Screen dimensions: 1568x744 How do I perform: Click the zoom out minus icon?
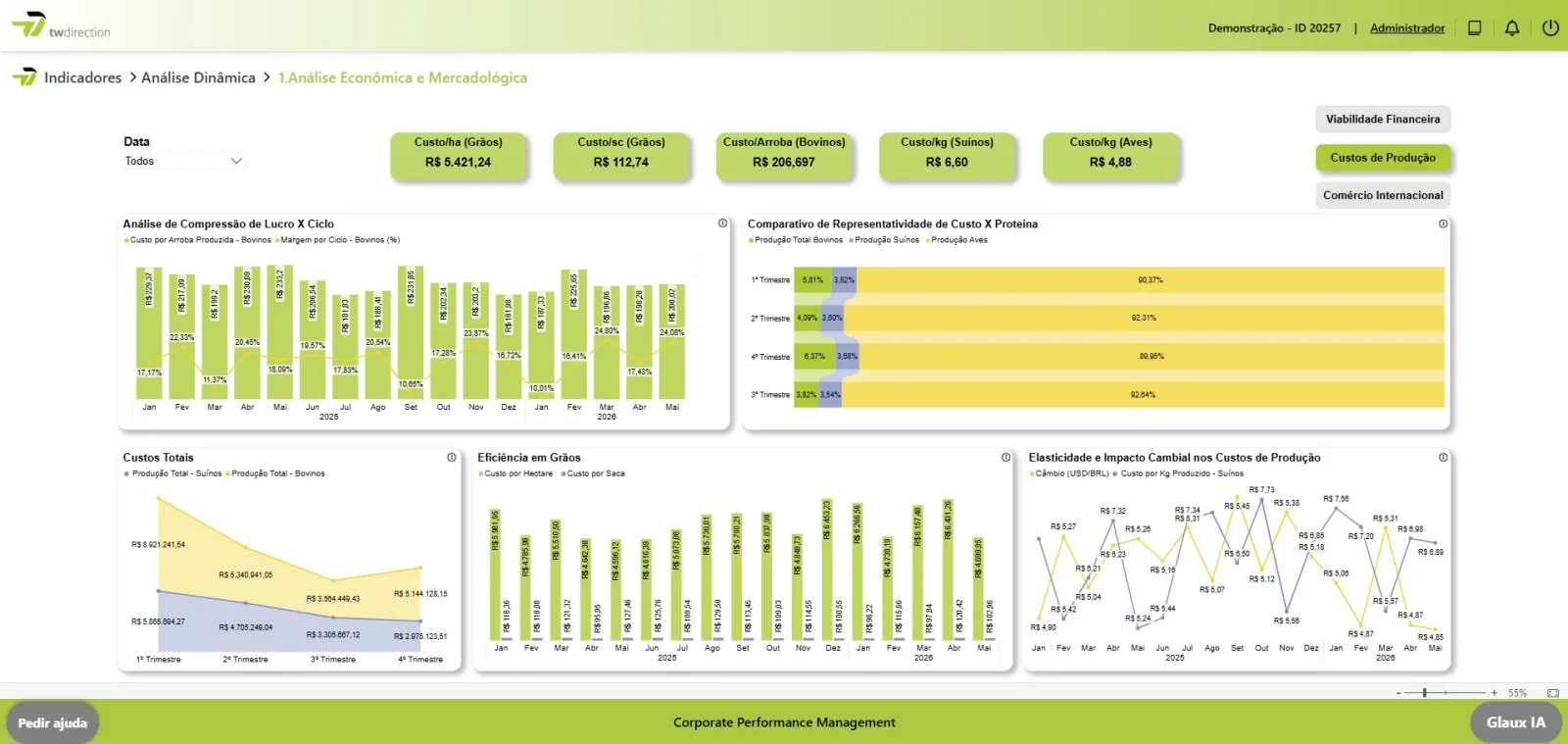pyautogui.click(x=1398, y=693)
